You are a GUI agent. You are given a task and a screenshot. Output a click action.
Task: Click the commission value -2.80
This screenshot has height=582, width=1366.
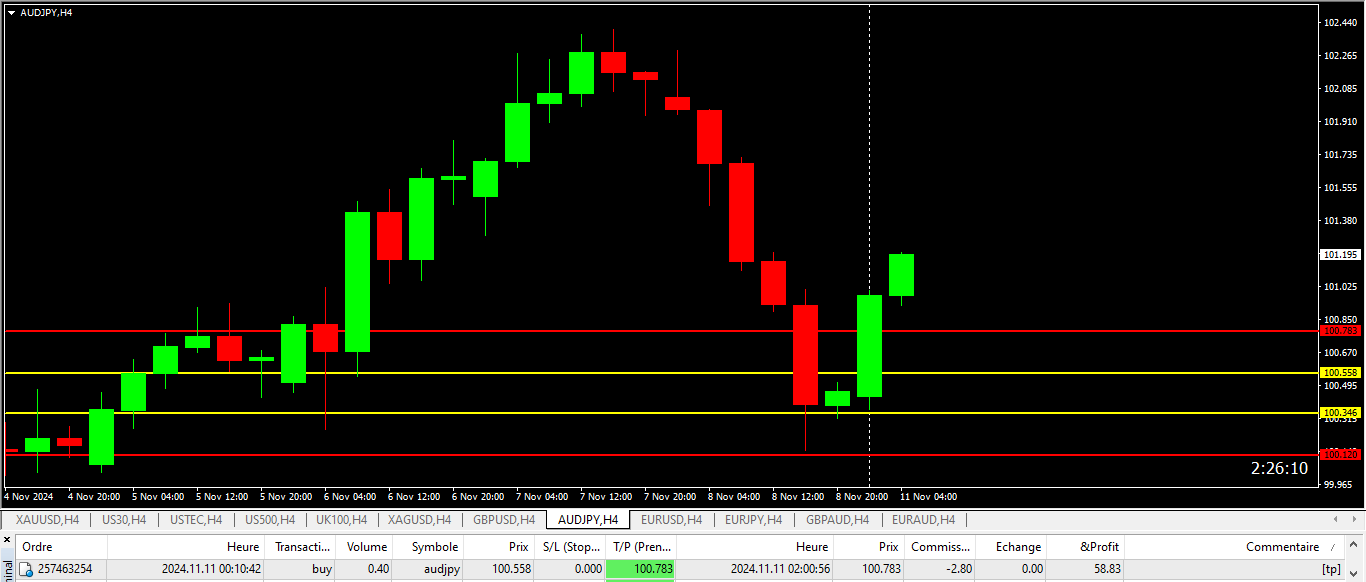957,569
